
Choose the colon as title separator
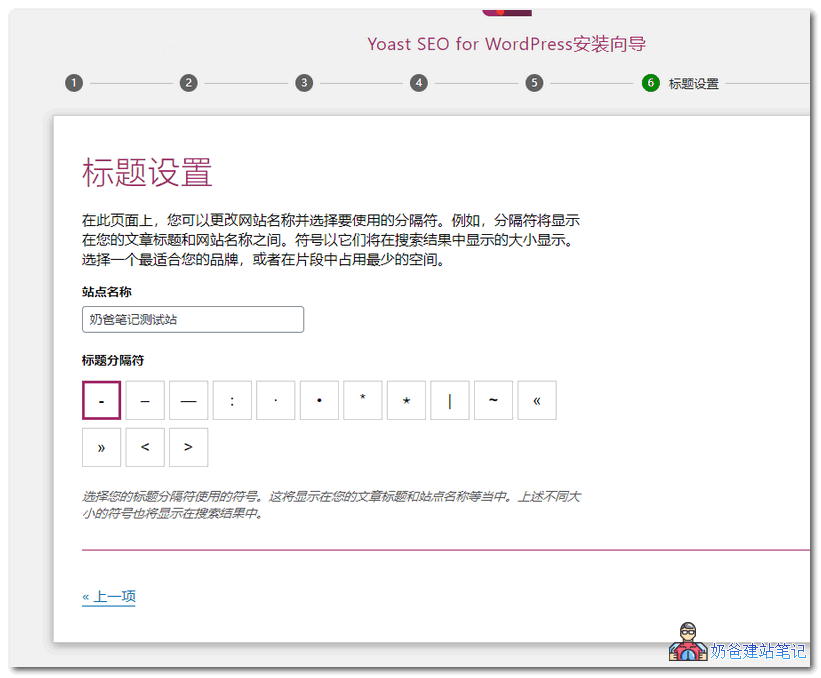coord(232,400)
